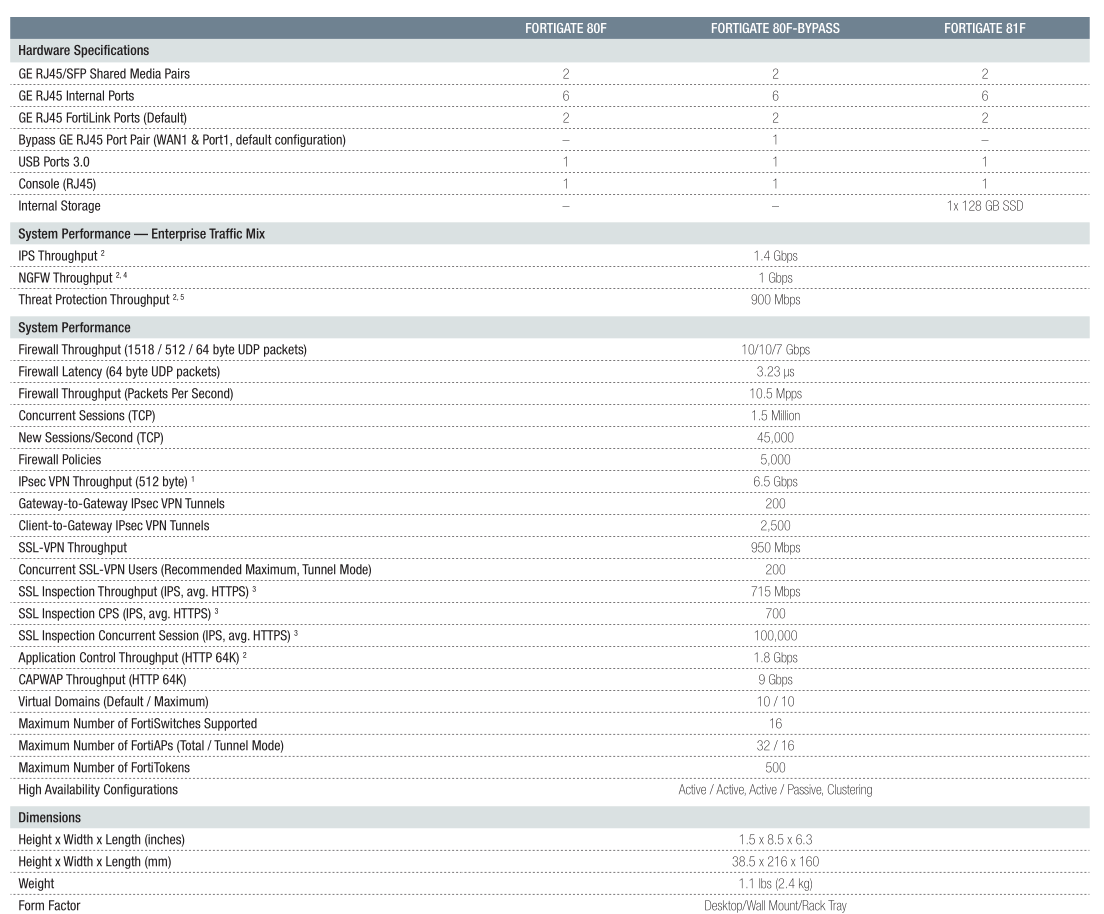Image resolution: width=1104 pixels, height=914 pixels.
Task: Click the 1x 128 GB SSD value
Action: click(984, 206)
